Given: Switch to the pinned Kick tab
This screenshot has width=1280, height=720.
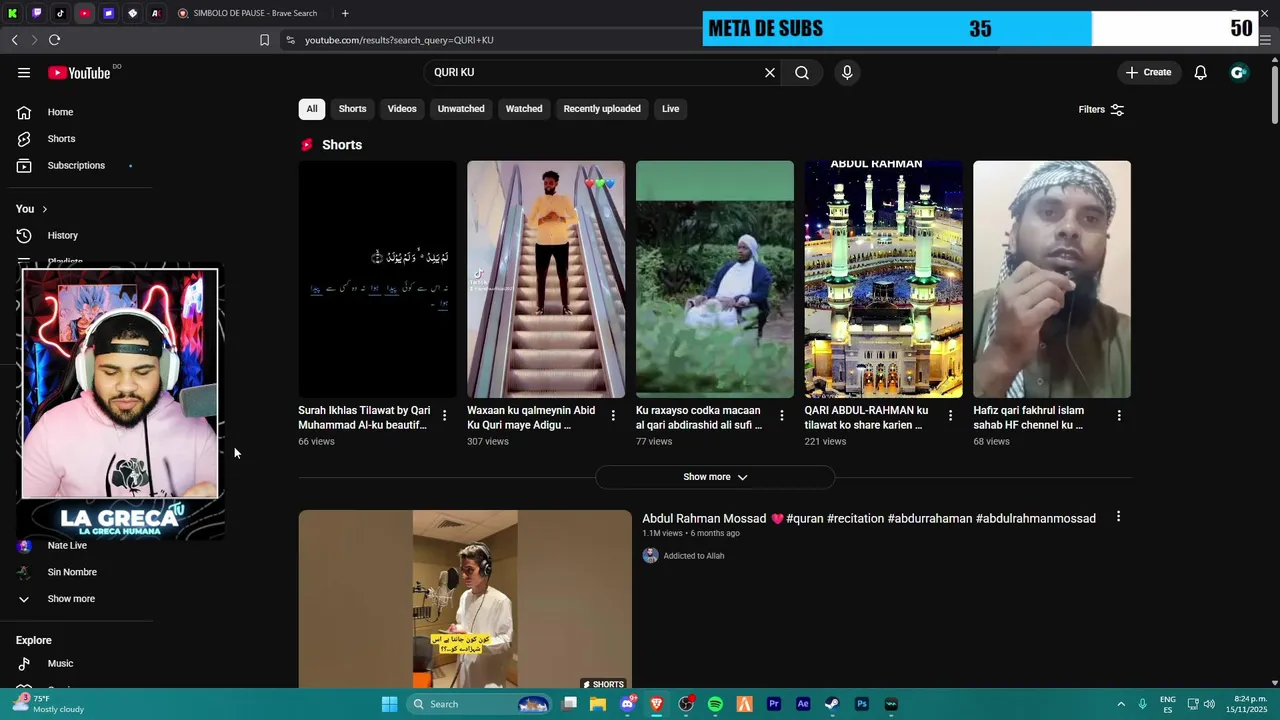Looking at the screenshot, I should (13, 13).
